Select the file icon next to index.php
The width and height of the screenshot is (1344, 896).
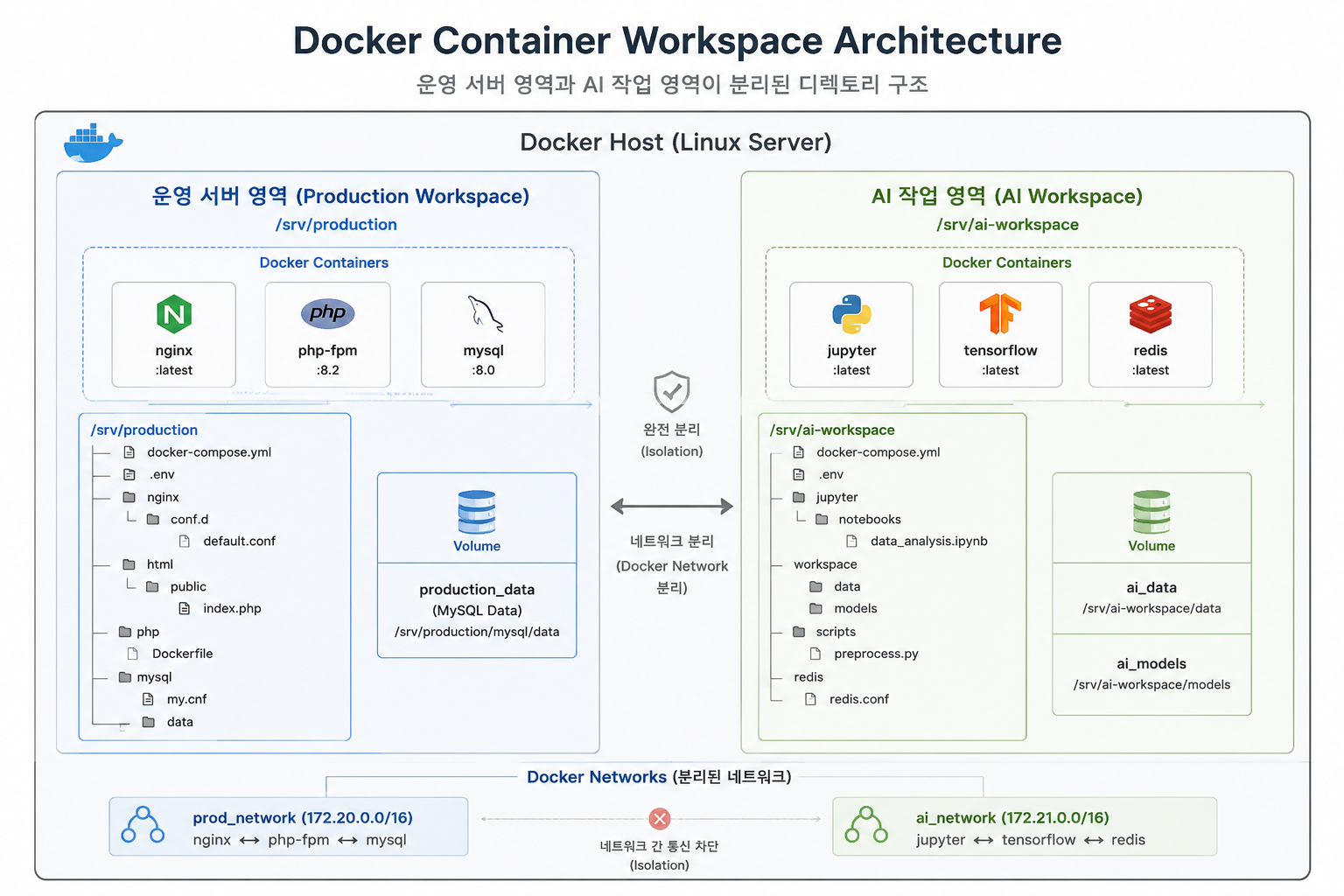[185, 608]
